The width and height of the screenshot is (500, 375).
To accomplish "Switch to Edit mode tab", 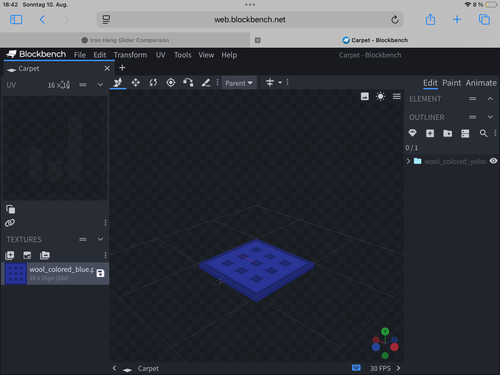I will (430, 83).
